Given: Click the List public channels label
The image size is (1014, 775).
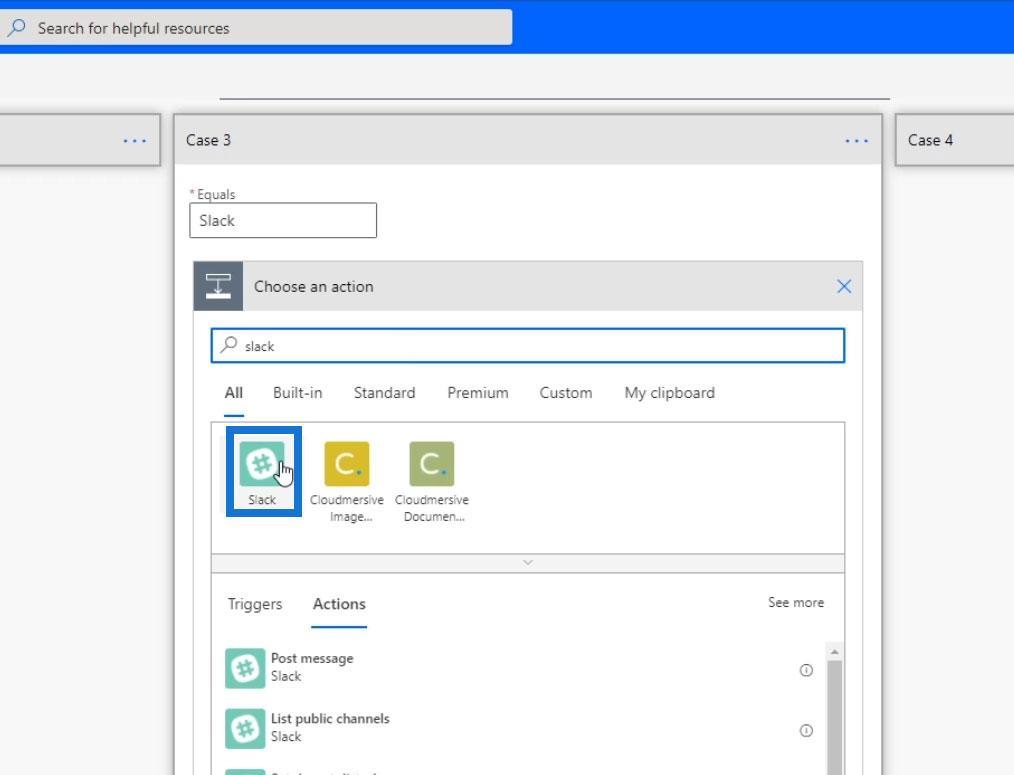Looking at the screenshot, I should point(330,719).
